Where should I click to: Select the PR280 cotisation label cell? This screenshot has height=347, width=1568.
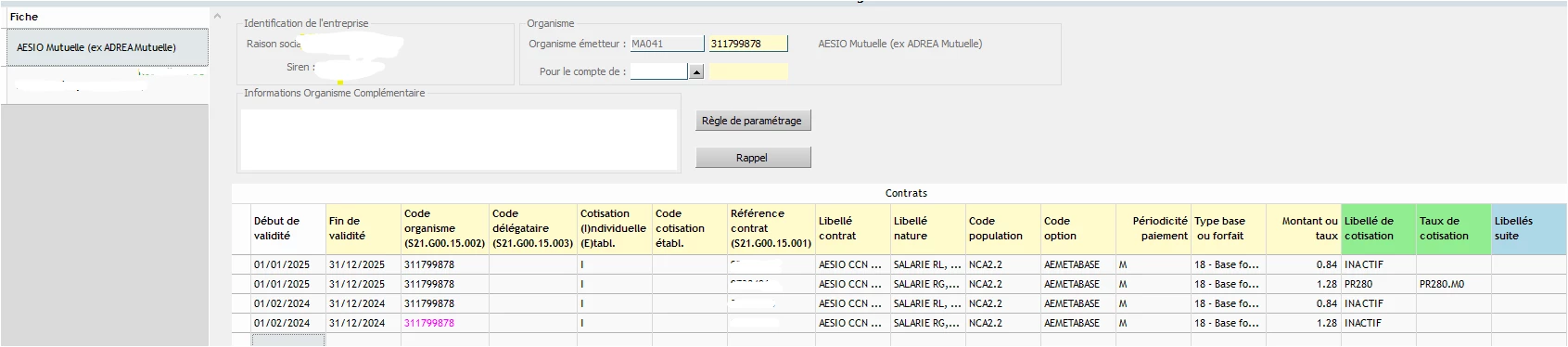(1379, 284)
